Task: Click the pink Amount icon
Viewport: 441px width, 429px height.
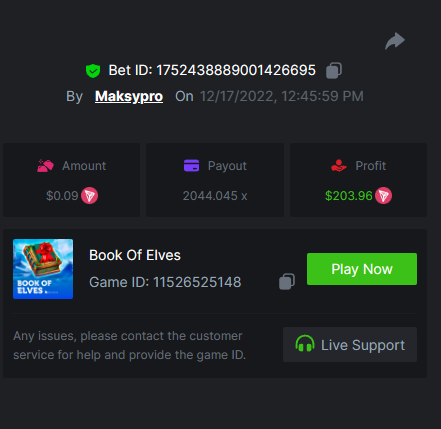Action: [45, 166]
